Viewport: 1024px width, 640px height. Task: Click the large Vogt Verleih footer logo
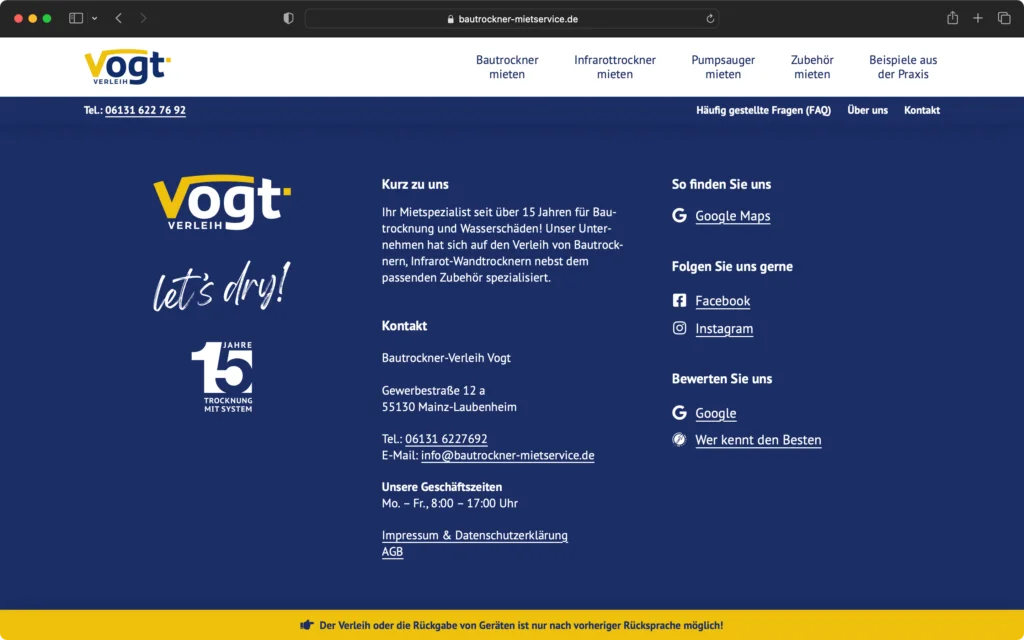coord(222,202)
